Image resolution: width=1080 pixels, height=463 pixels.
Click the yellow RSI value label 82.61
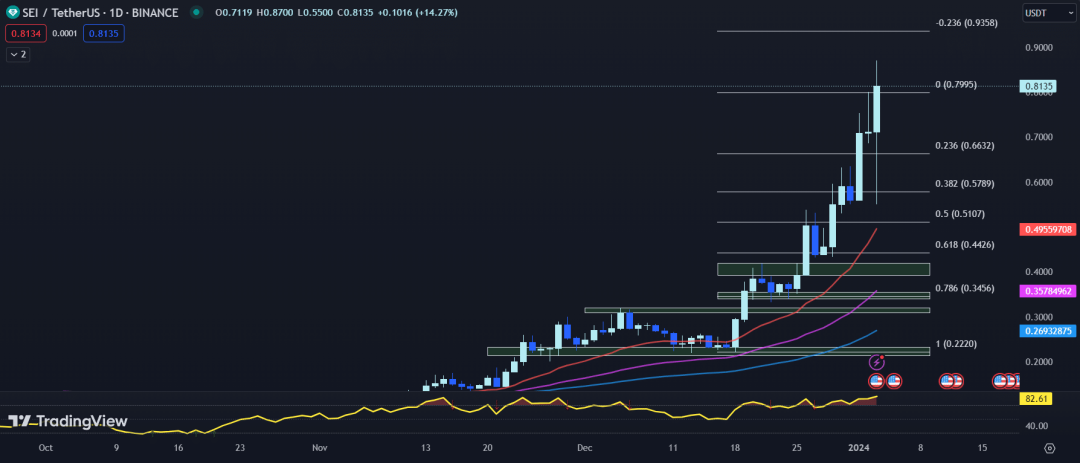pos(1035,399)
